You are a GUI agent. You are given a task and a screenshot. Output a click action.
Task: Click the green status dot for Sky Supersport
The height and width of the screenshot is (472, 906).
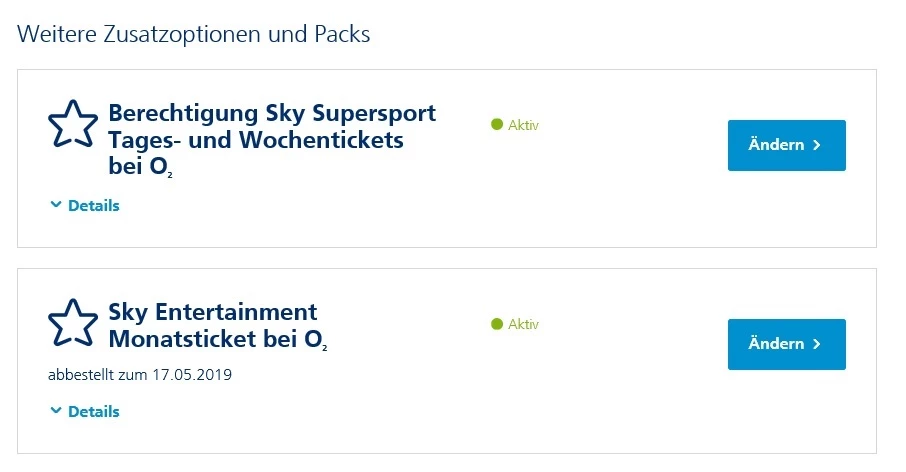tap(497, 125)
